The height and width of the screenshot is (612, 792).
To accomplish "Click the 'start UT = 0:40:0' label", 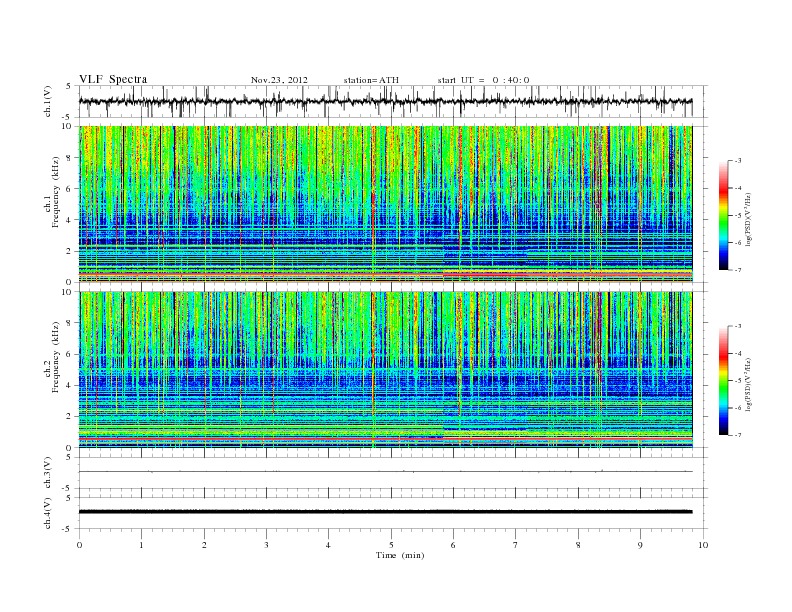I will pyautogui.click(x=483, y=80).
